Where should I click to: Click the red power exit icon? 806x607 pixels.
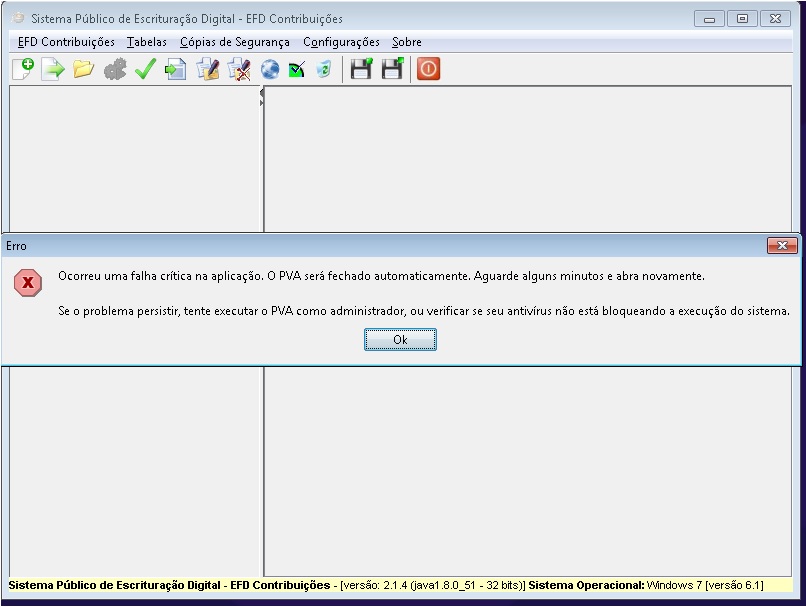coord(428,69)
